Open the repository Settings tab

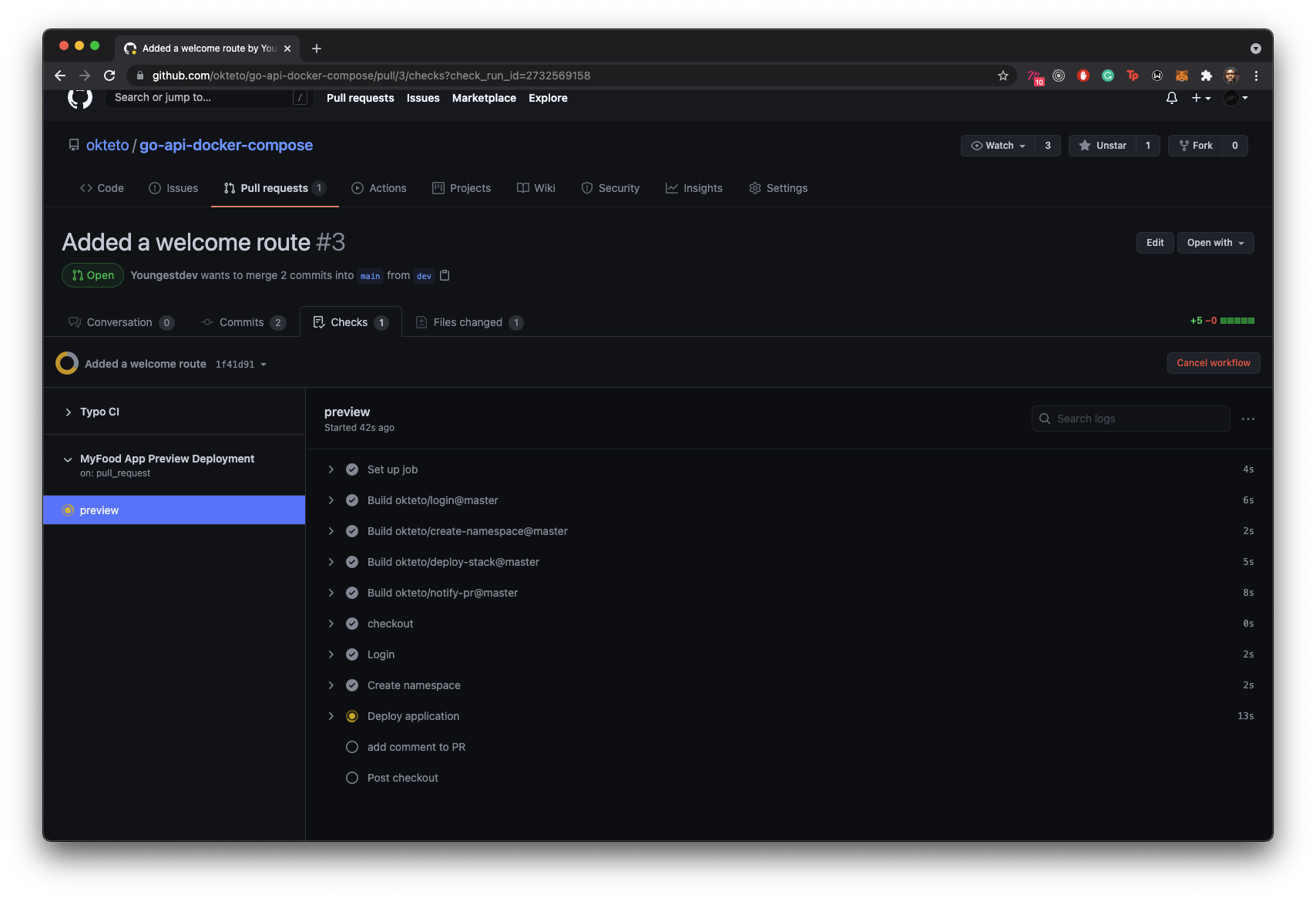click(x=778, y=188)
